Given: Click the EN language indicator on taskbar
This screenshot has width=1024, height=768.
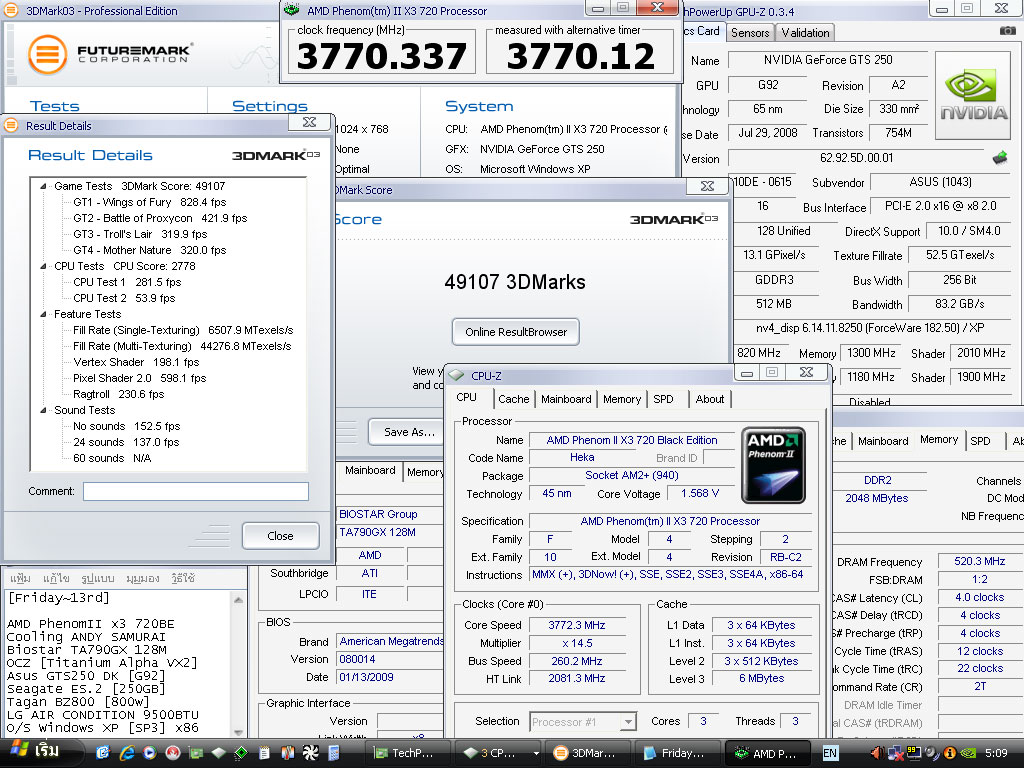Looking at the screenshot, I should point(830,753).
